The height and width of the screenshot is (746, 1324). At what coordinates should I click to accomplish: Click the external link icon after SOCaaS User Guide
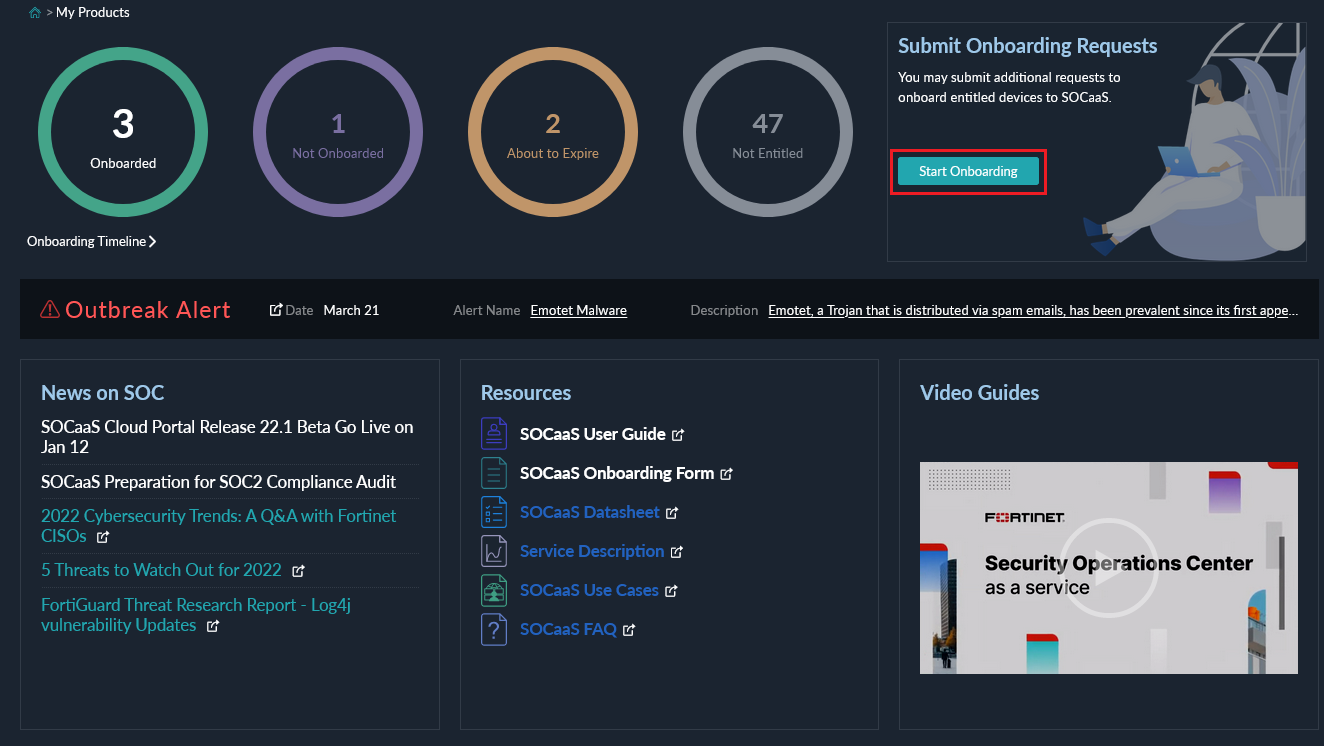678,433
